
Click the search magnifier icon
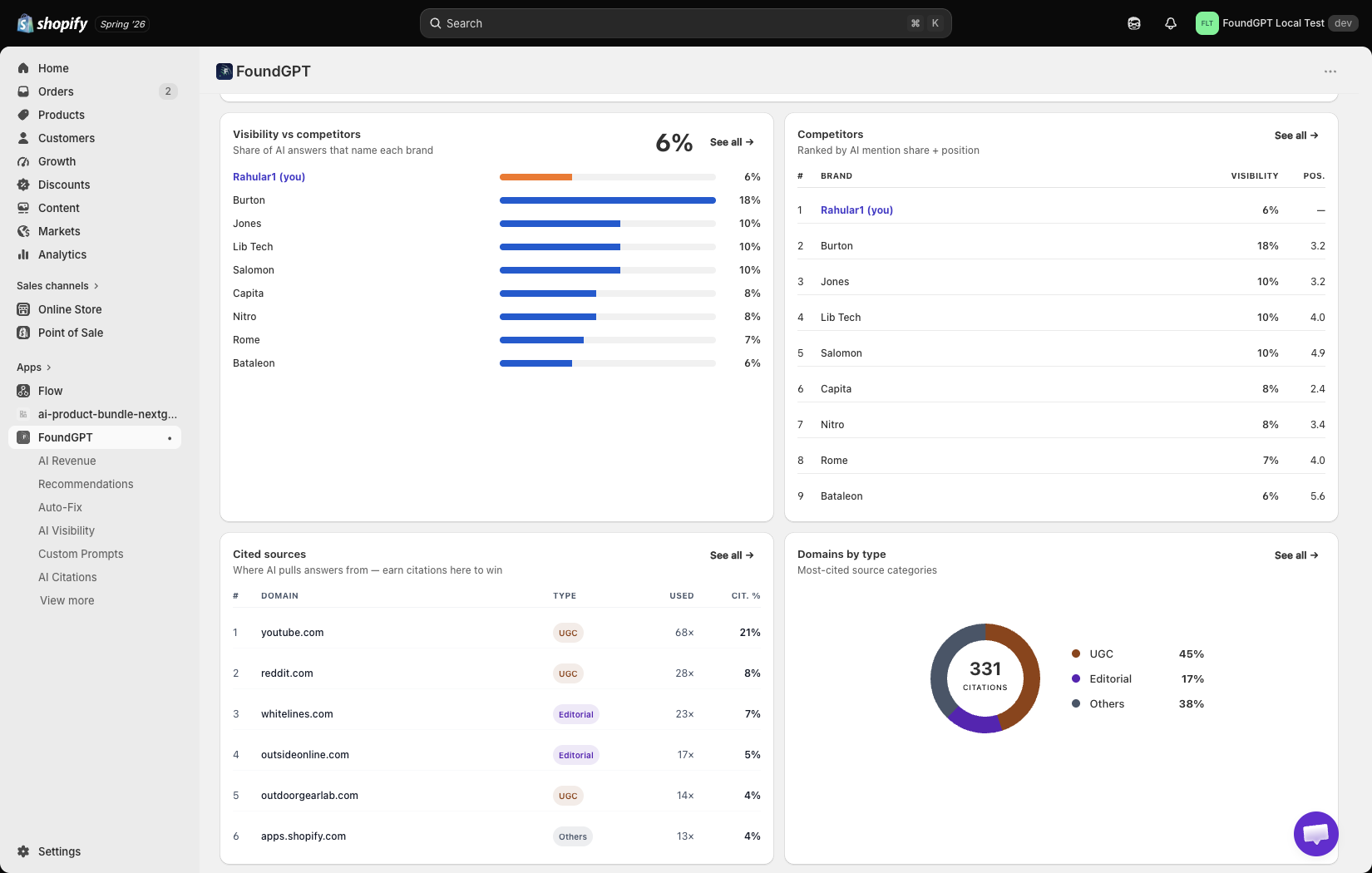coord(435,23)
